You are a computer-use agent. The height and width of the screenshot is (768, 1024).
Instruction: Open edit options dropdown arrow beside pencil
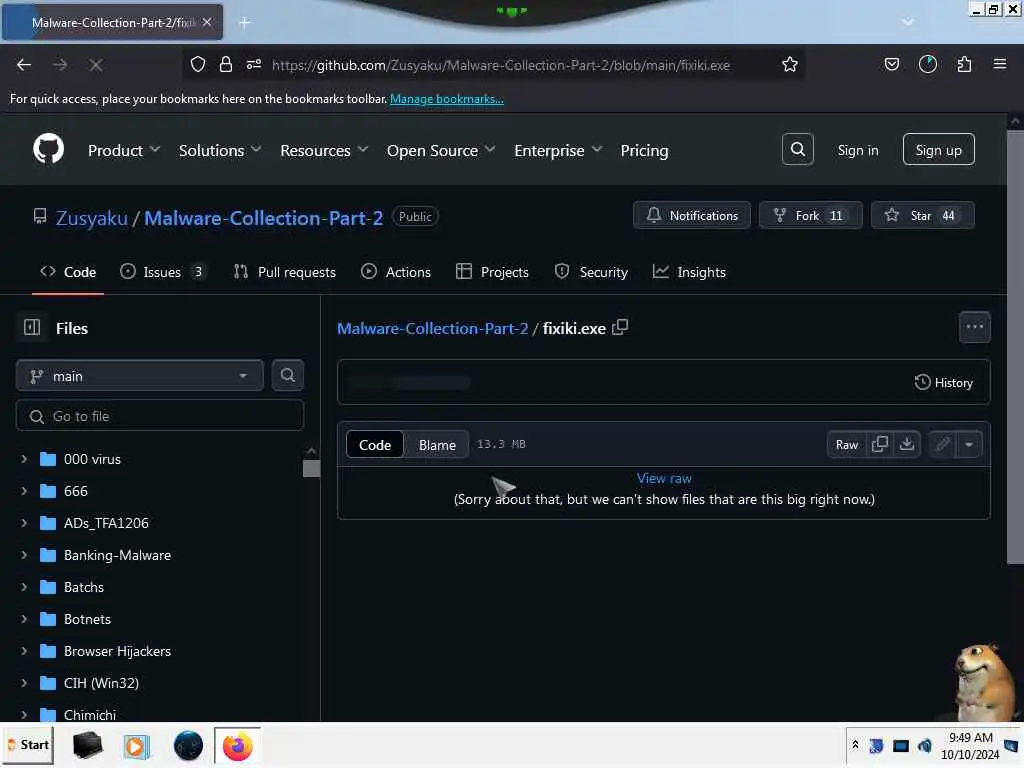click(x=969, y=444)
